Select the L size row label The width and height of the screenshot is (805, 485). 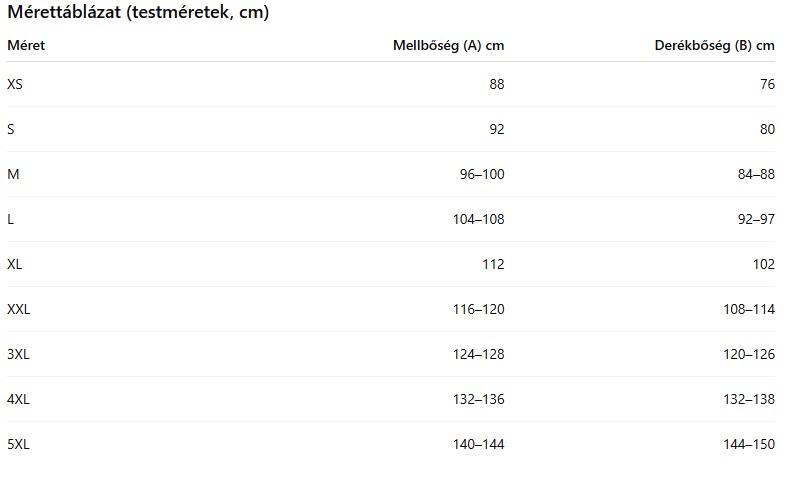[x=11, y=219]
